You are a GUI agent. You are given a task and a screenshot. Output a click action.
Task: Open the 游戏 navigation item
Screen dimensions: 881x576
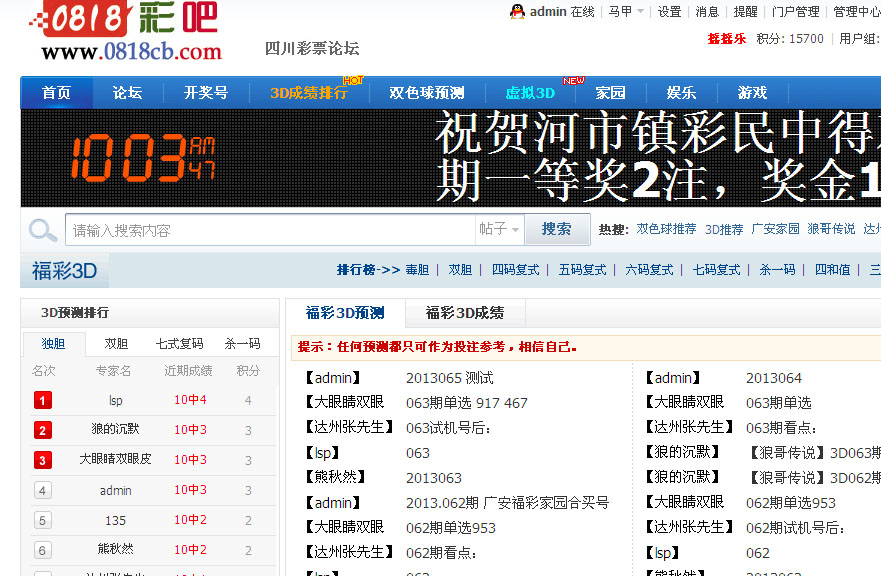(x=752, y=93)
